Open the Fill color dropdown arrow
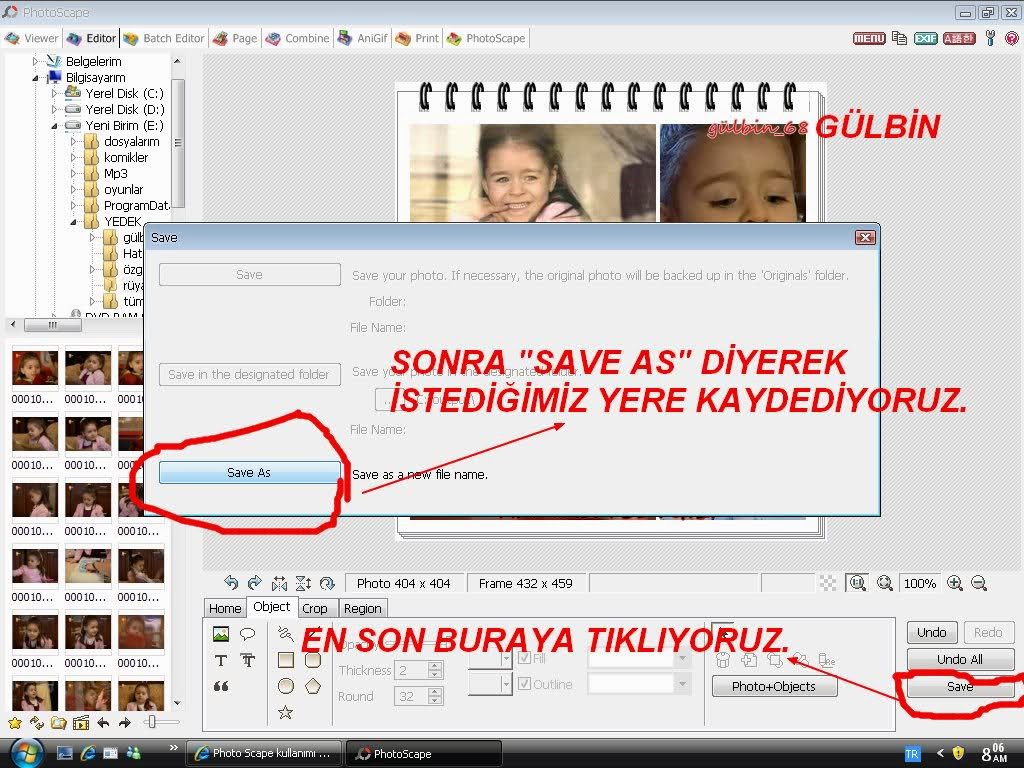Image resolution: width=1024 pixels, height=768 pixels. coord(682,658)
